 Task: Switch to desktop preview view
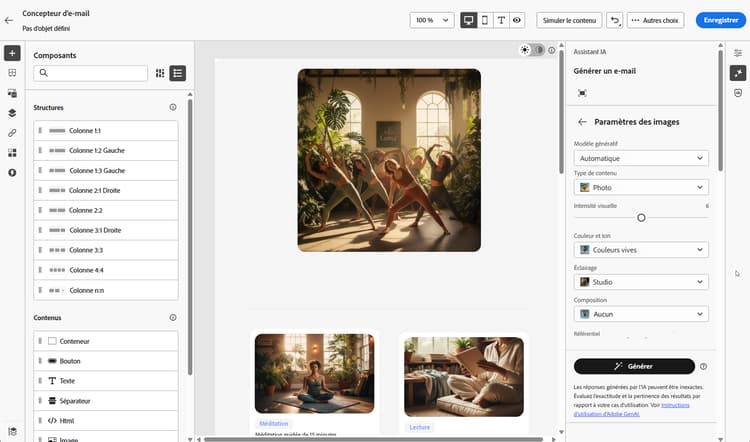click(469, 20)
